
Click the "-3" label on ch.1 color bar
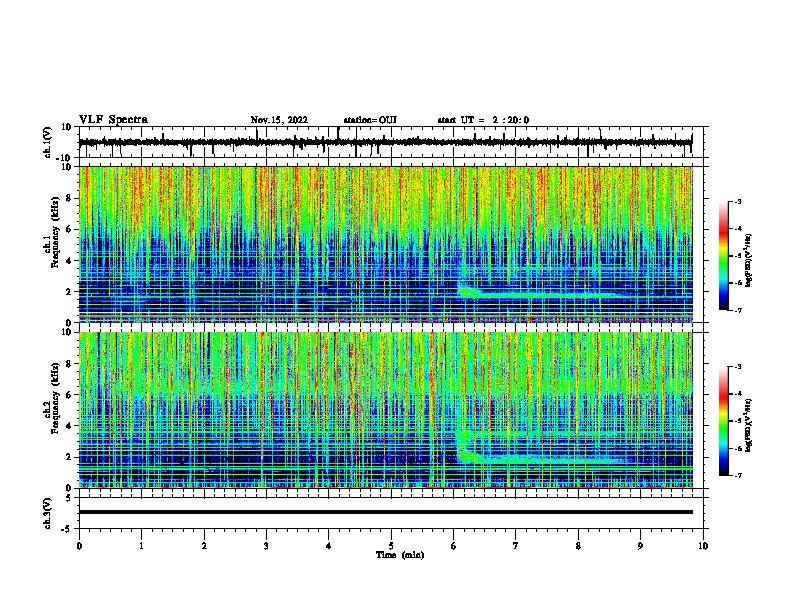pyautogui.click(x=738, y=201)
